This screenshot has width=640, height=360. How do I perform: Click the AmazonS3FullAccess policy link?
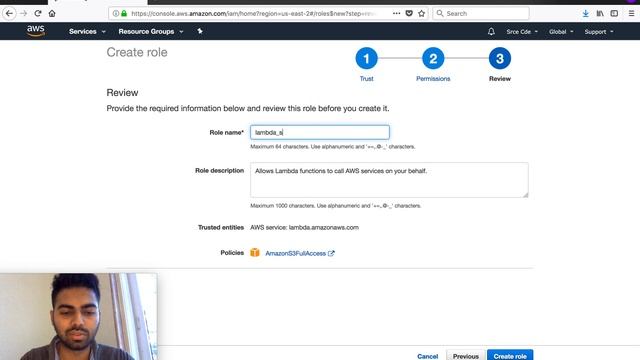coord(296,253)
